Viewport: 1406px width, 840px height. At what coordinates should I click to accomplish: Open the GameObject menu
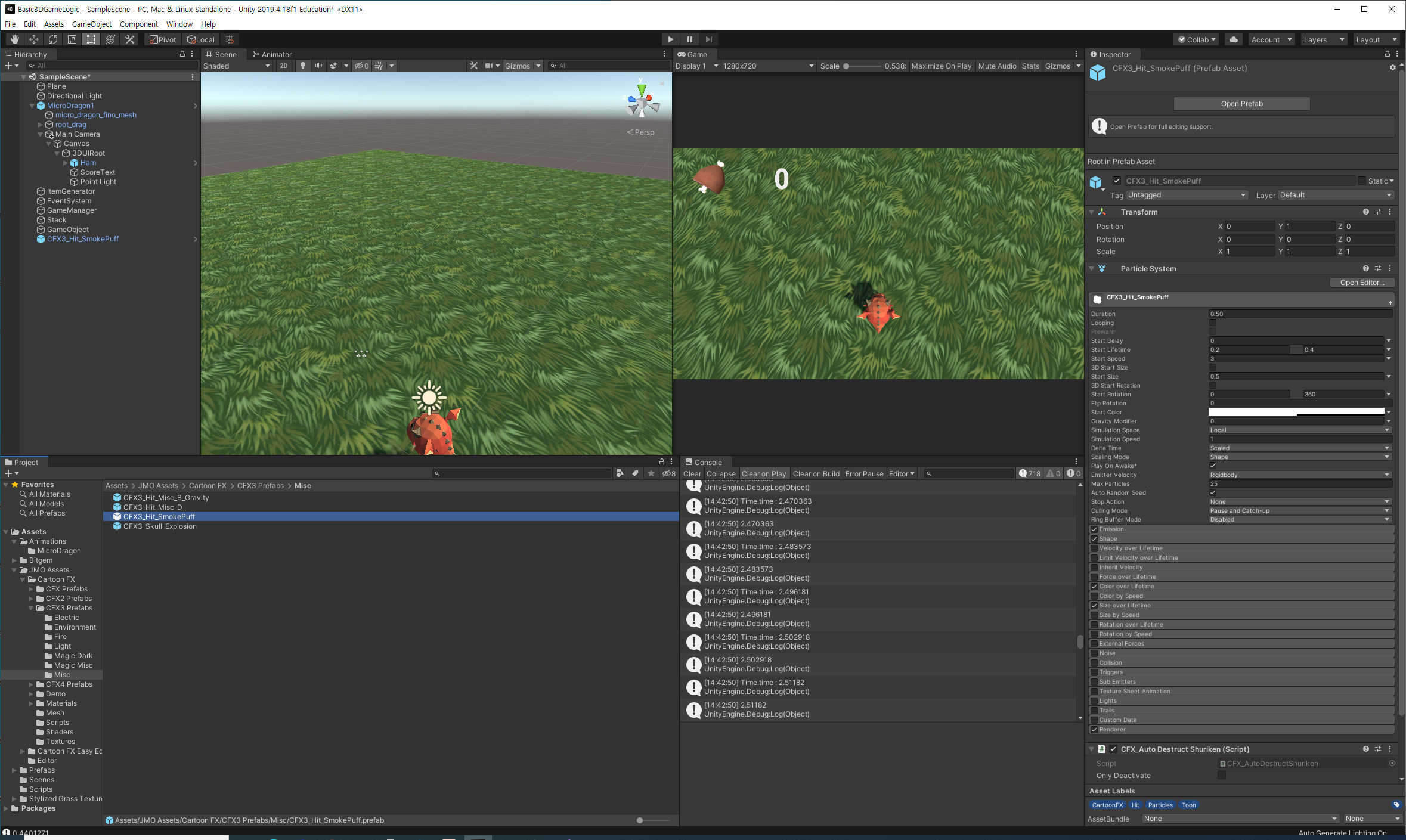pyautogui.click(x=91, y=24)
